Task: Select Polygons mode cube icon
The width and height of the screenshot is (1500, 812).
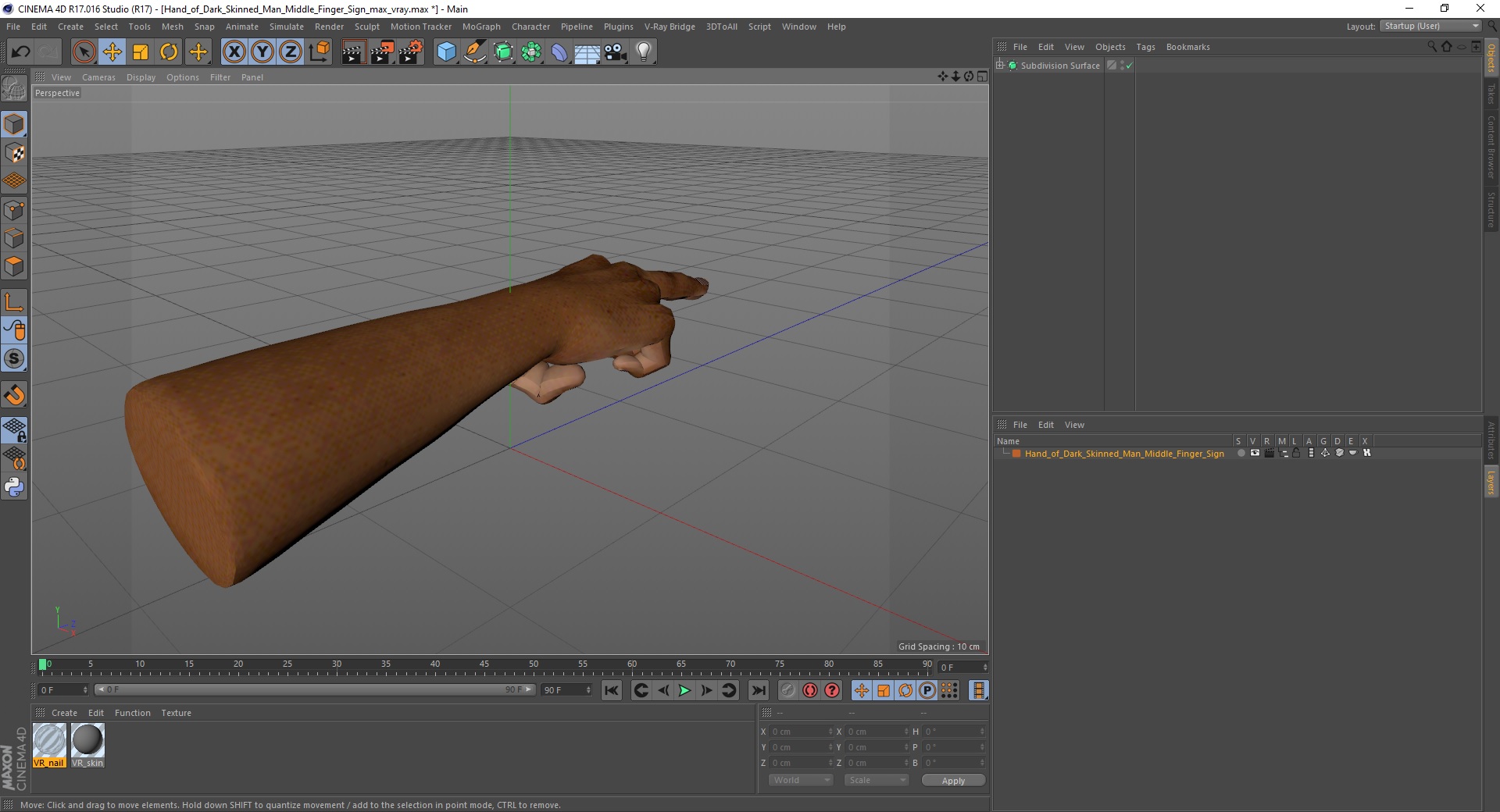Action: [14, 266]
